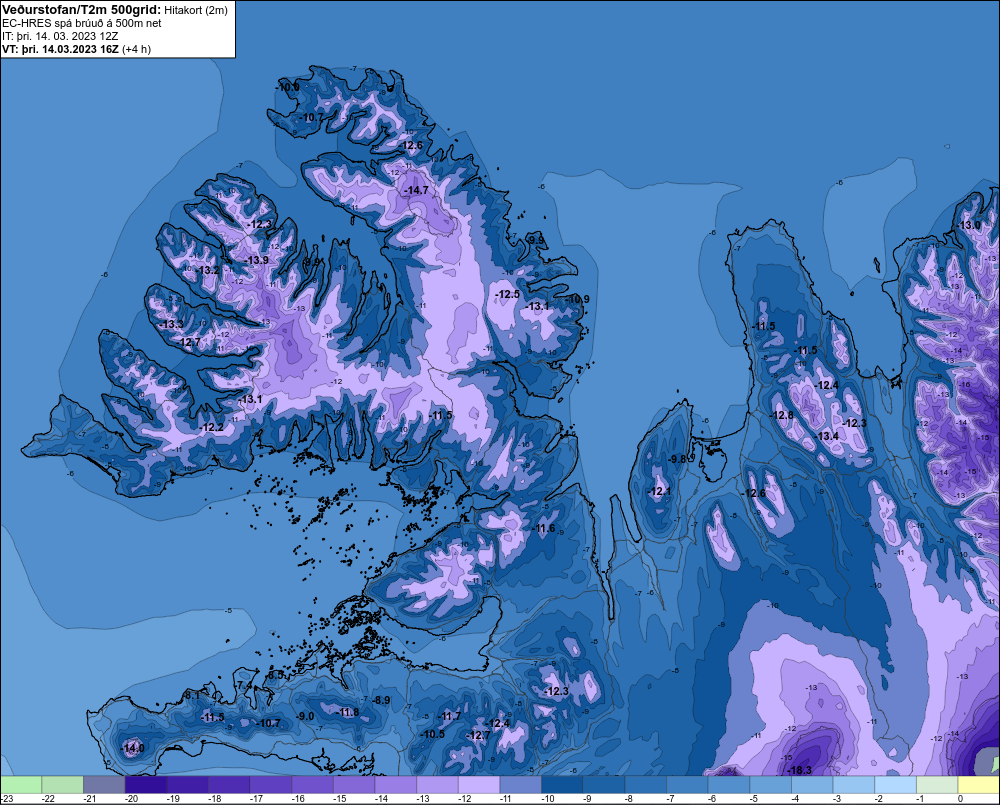
Task: Click the -13 legend scale label
Action: pos(423,799)
